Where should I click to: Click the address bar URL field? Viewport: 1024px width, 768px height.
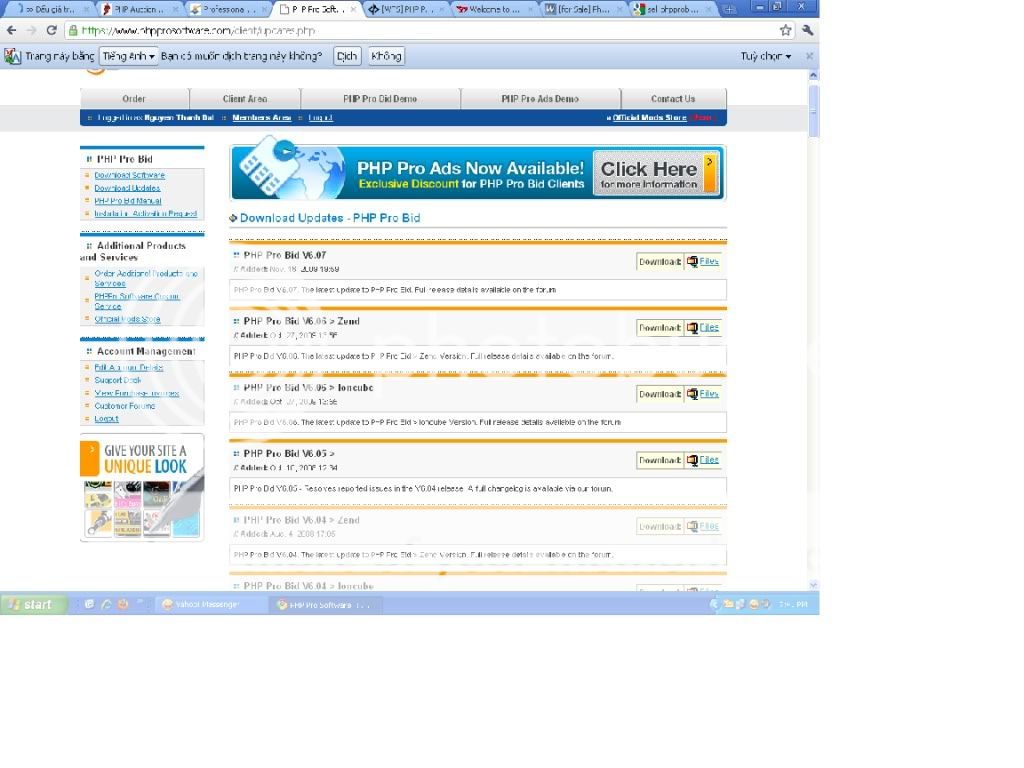(x=424, y=31)
